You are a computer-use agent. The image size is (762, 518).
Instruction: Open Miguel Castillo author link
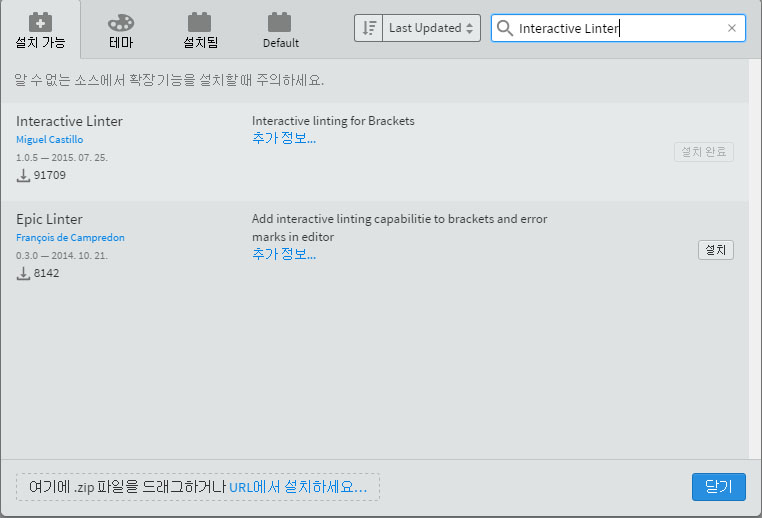click(50, 139)
